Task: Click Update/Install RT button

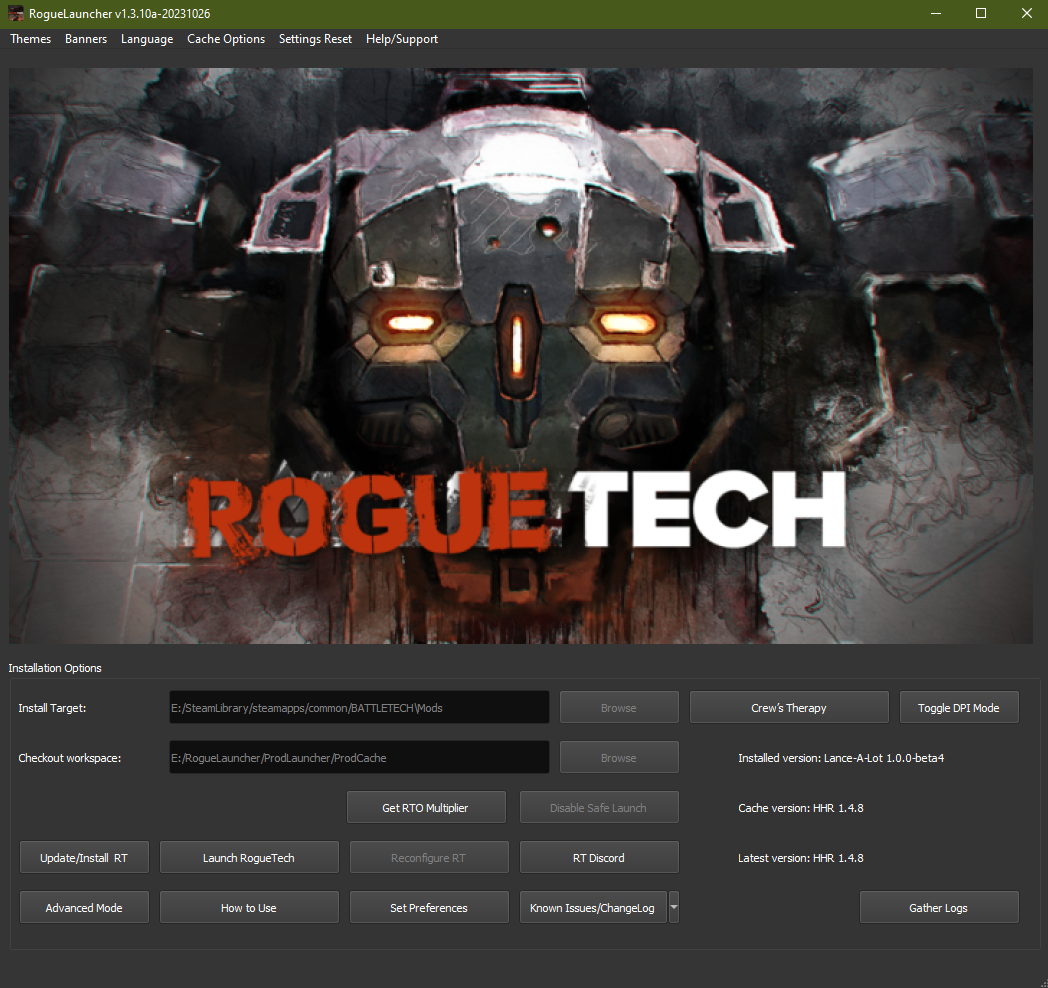Action: (x=84, y=858)
